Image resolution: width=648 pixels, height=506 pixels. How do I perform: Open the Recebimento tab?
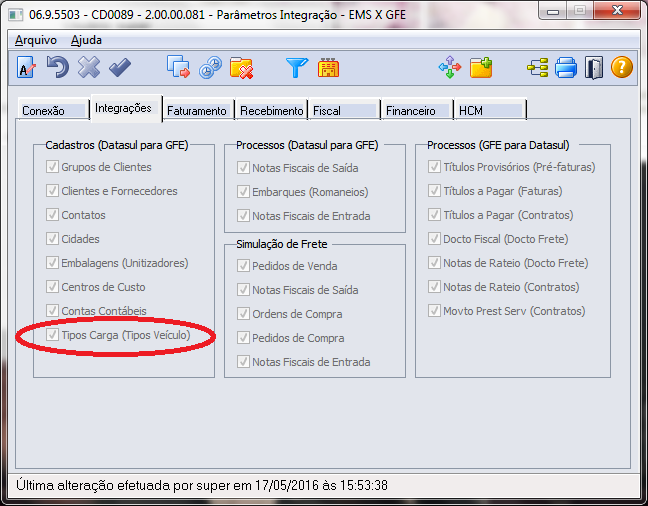pos(272,110)
